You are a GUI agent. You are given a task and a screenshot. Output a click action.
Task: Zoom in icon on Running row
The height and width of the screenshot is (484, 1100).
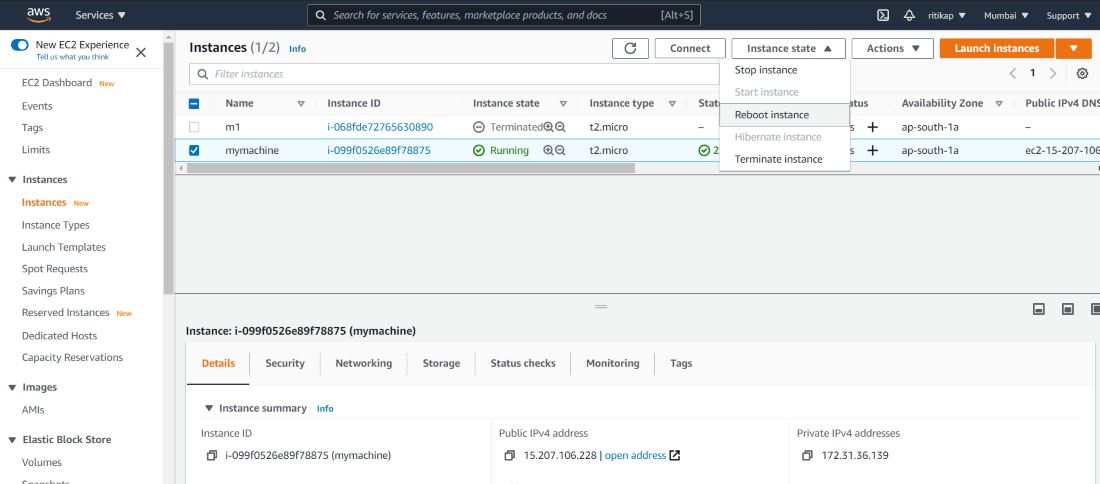[549, 150]
